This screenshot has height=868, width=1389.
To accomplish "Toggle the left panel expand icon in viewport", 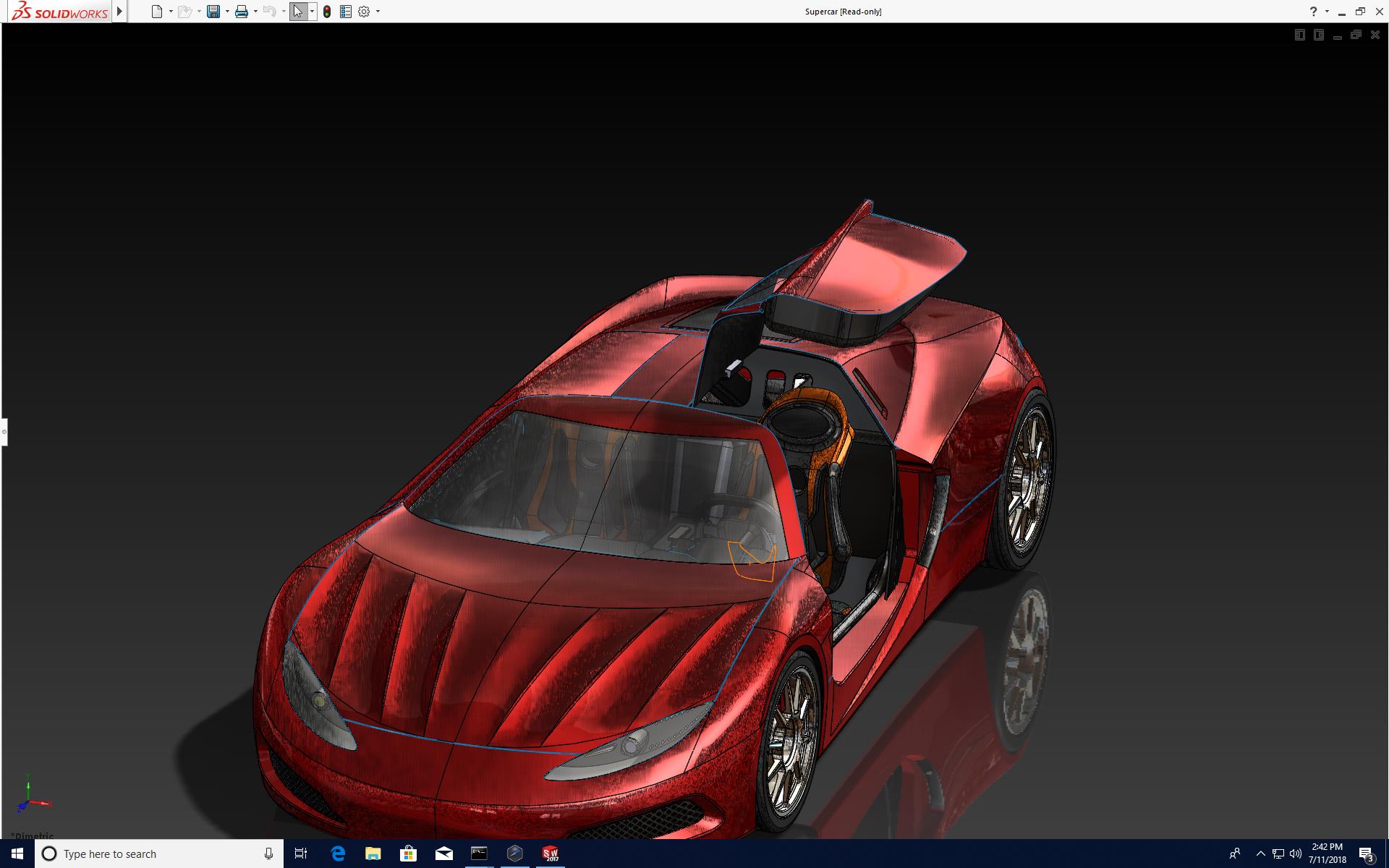I will coord(1299,35).
